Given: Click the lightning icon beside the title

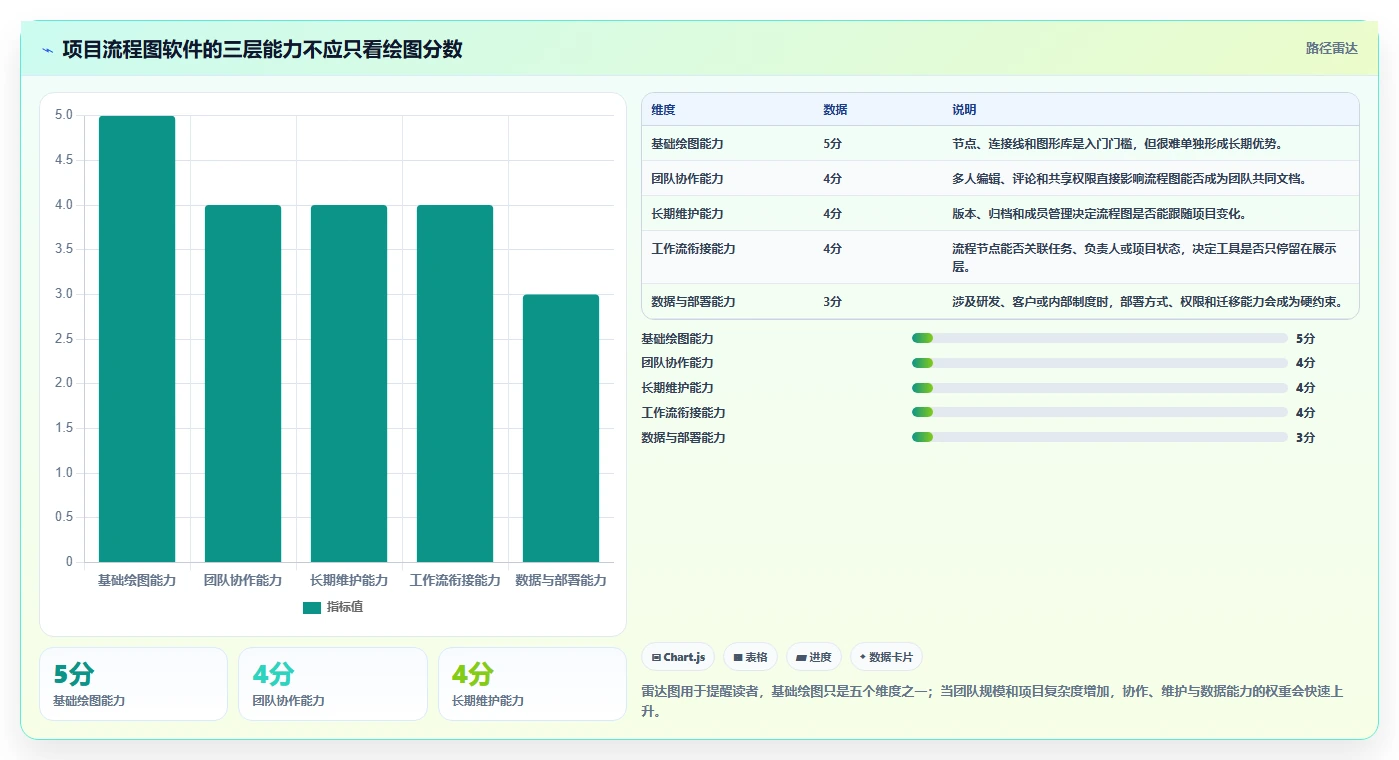Looking at the screenshot, I should (47, 50).
